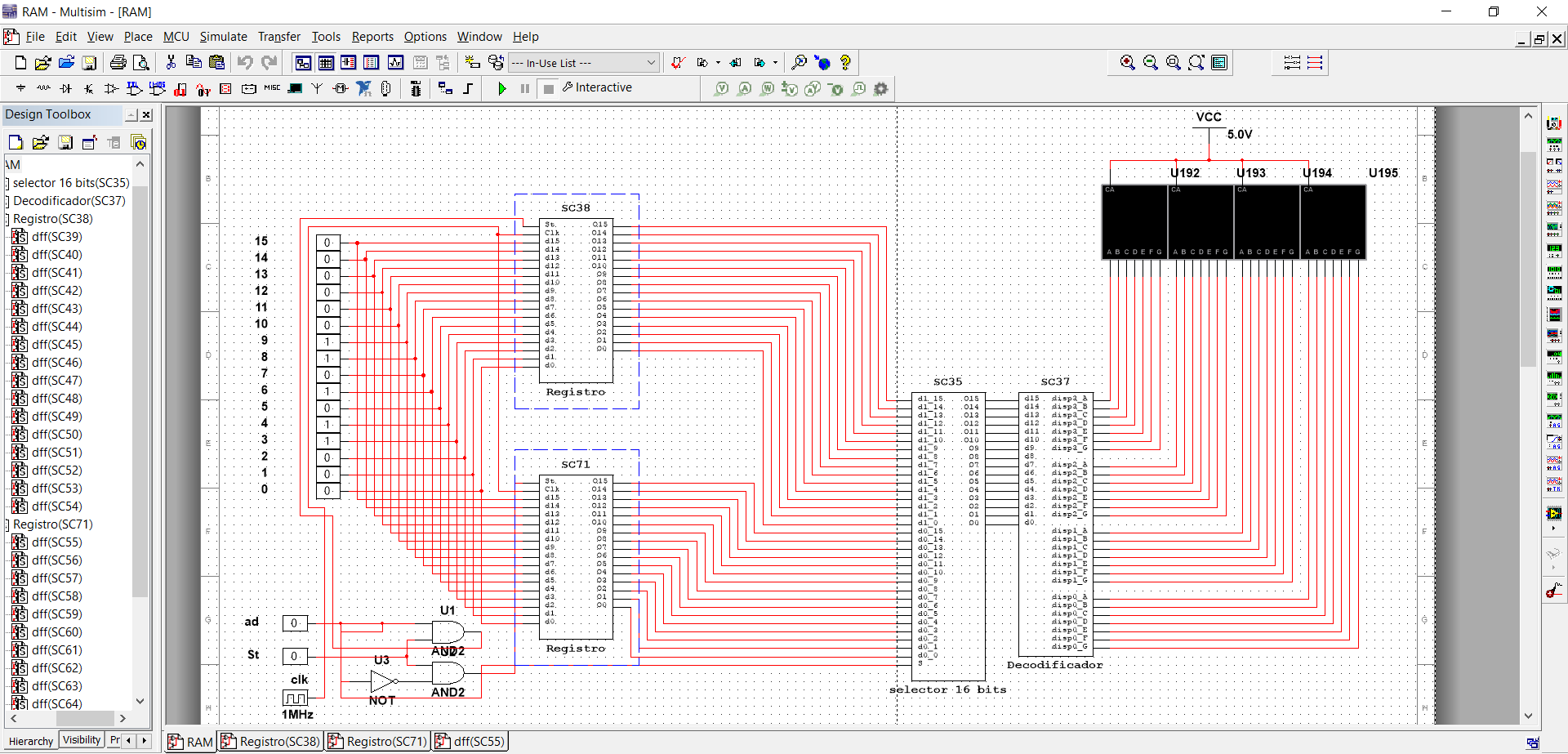Click the Print icon in toolbar
This screenshot has height=754, width=1568.
coord(118,63)
